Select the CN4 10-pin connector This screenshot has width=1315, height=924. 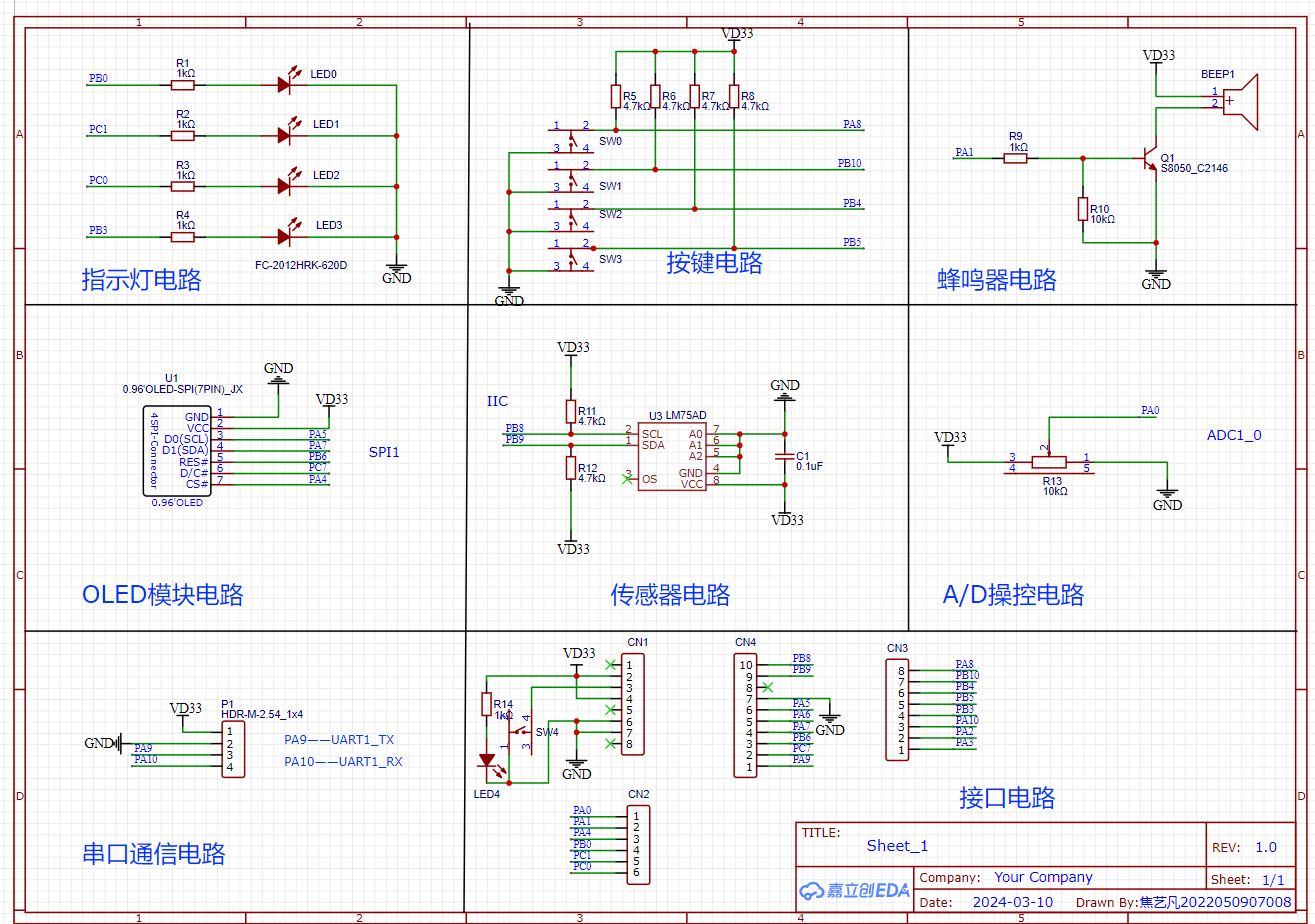click(746, 716)
